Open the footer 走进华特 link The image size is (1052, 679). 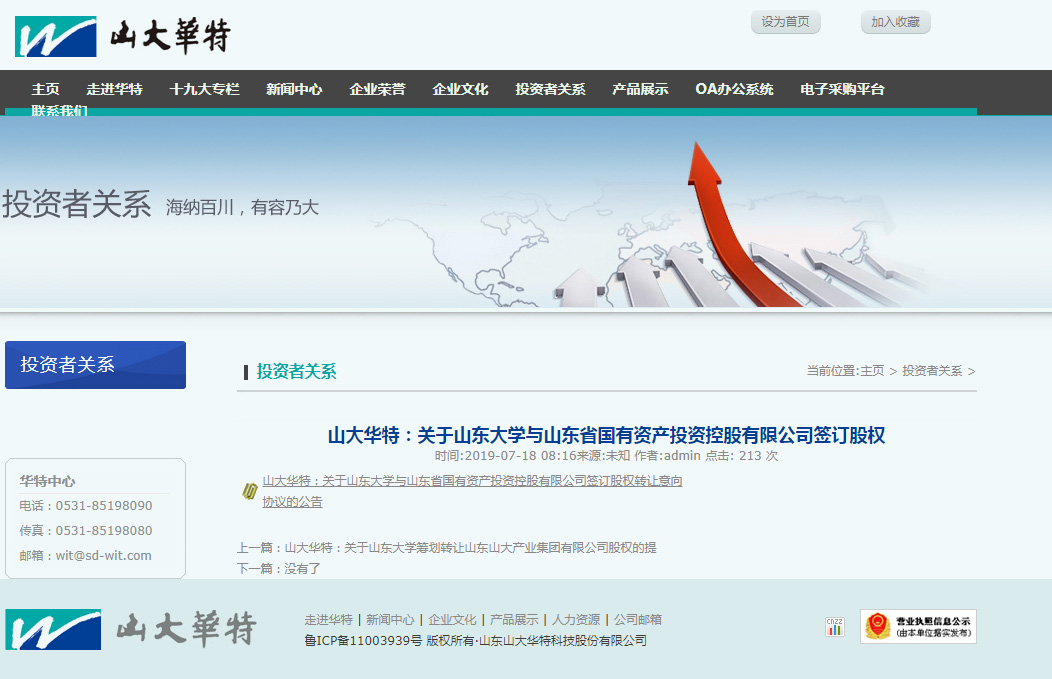point(329,619)
